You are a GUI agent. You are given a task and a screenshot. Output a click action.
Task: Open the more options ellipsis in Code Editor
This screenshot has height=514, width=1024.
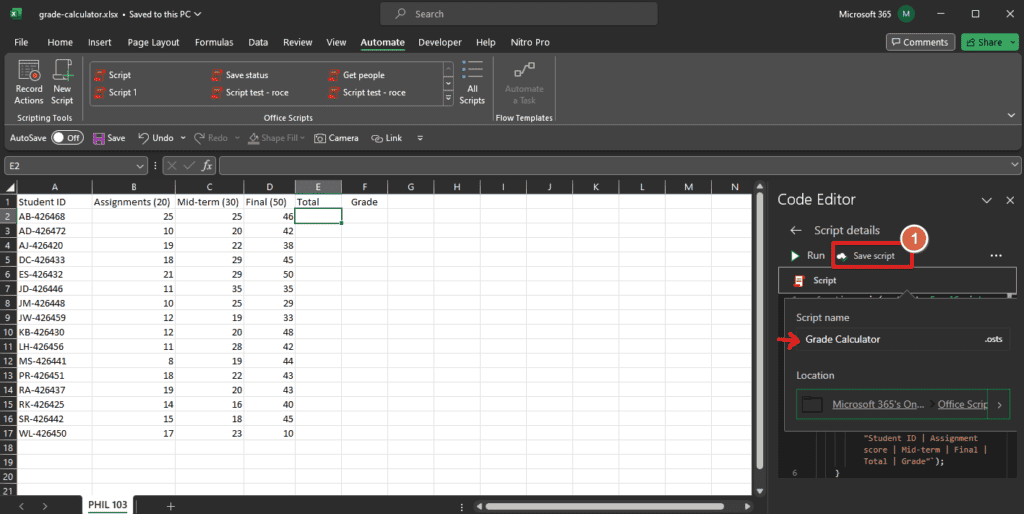tap(996, 255)
